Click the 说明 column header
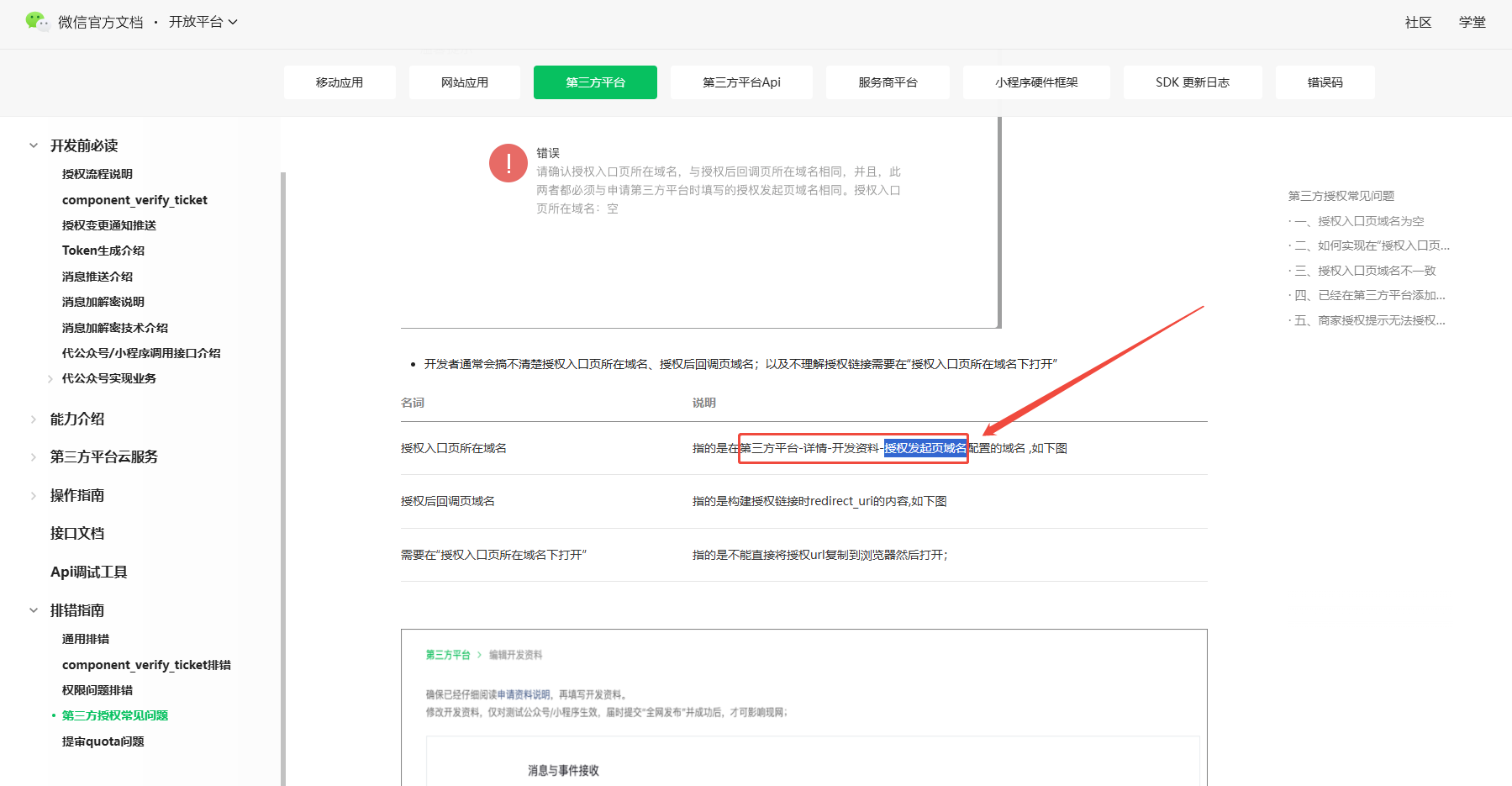This screenshot has height=786, width=1512. (x=704, y=403)
